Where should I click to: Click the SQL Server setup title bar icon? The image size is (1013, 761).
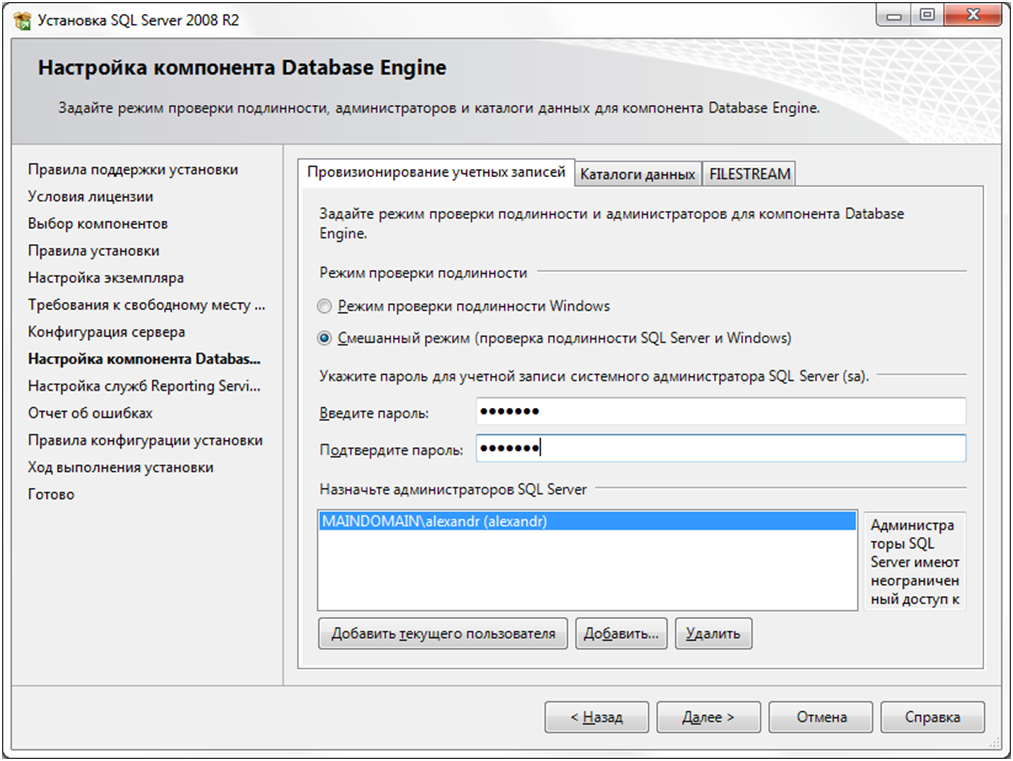coord(20,20)
